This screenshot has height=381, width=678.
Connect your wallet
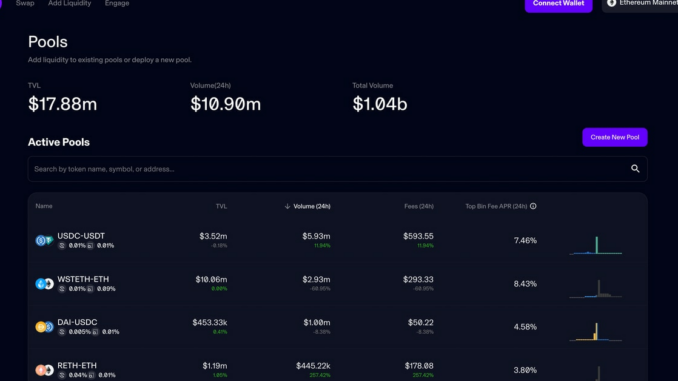558,4
